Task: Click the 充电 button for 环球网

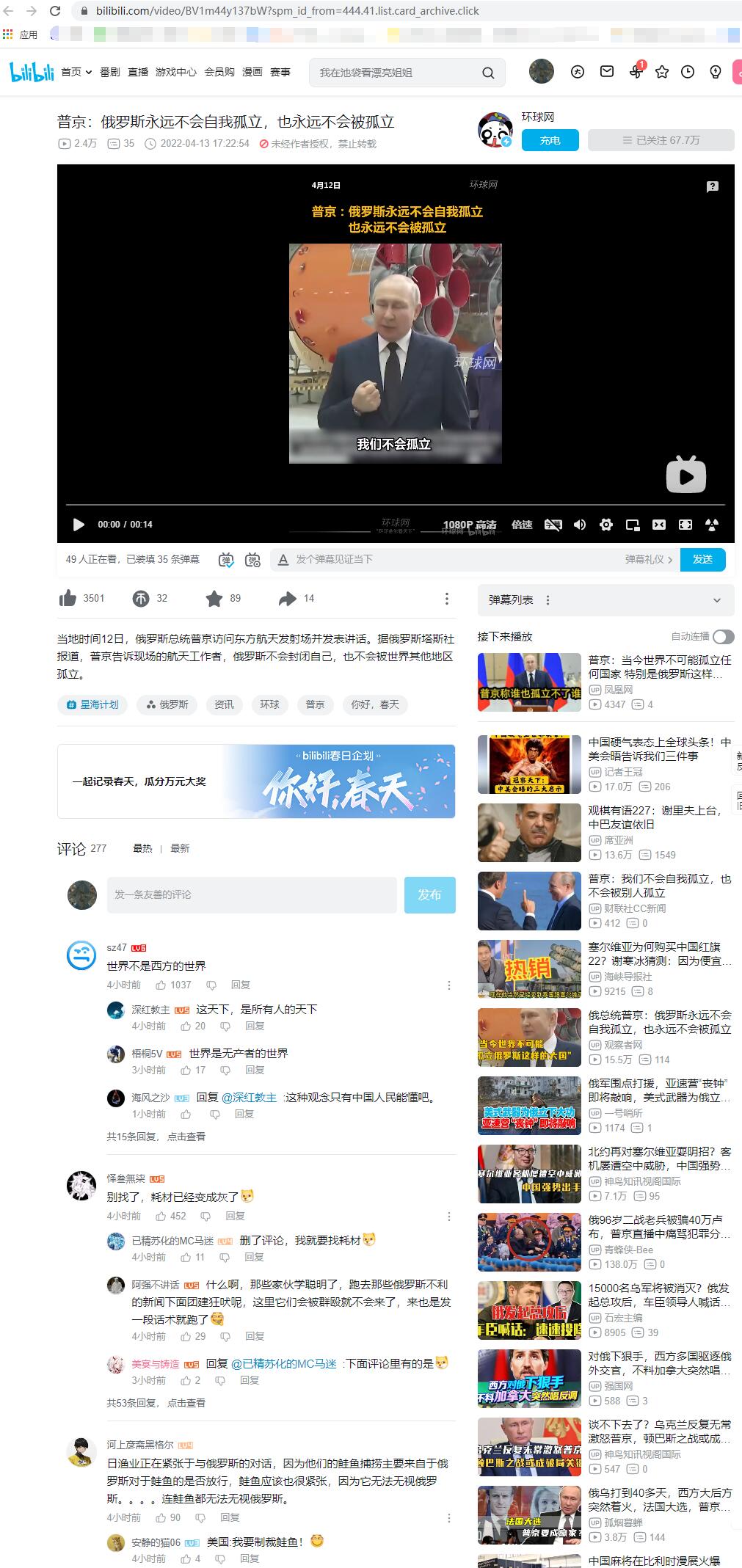Action: tap(550, 140)
